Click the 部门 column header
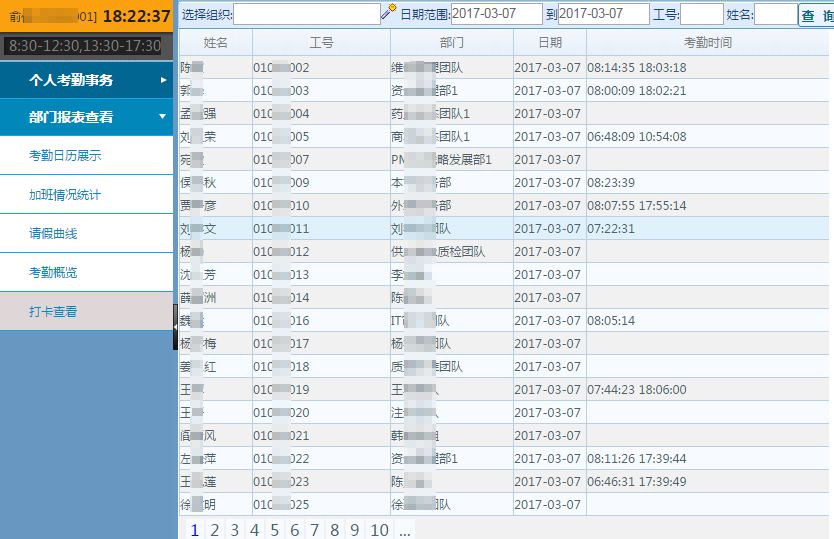 (x=452, y=43)
